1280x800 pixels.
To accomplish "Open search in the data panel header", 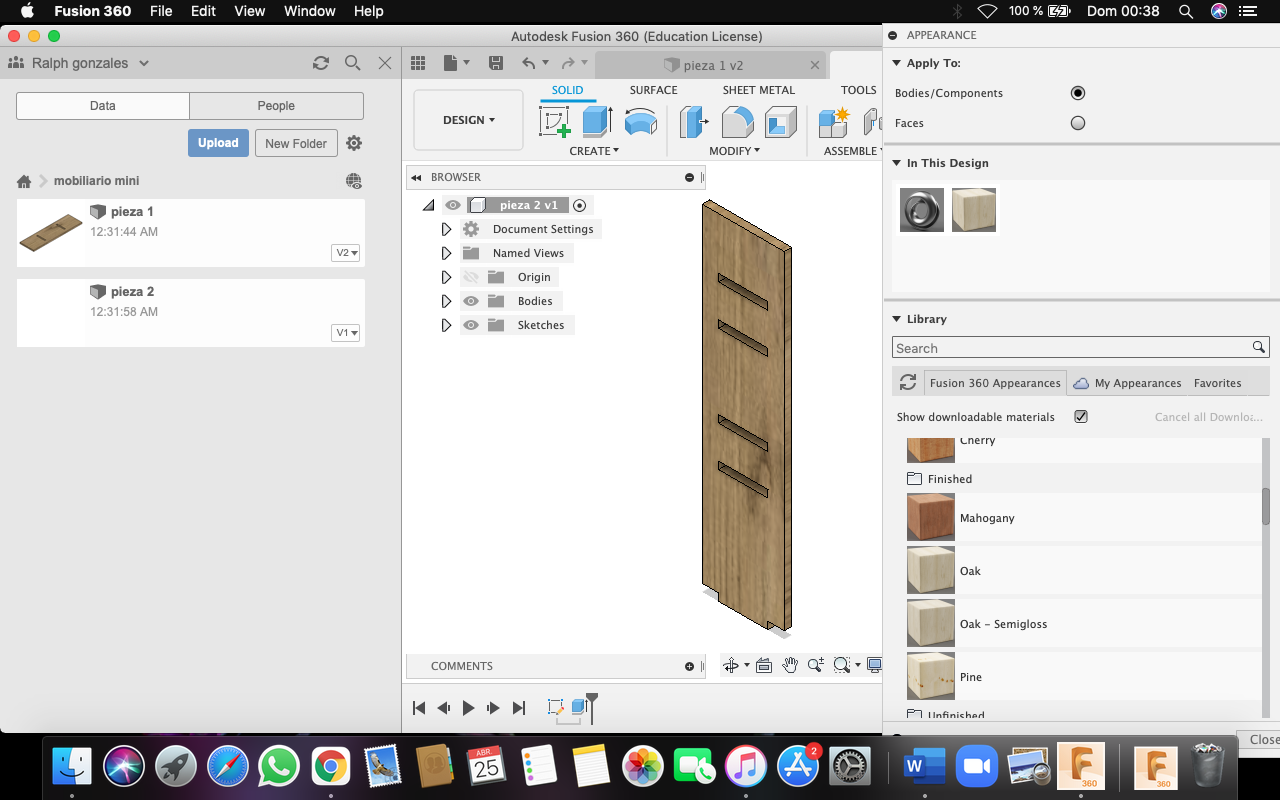I will [353, 63].
